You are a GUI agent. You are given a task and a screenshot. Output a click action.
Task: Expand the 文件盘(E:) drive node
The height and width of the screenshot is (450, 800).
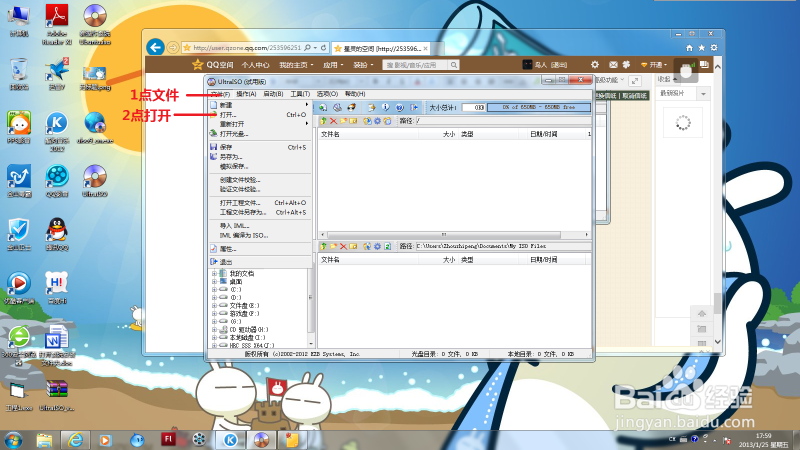214,306
